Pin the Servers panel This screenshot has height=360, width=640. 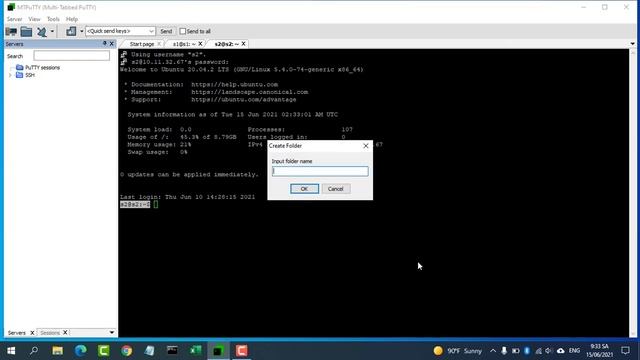(x=104, y=44)
